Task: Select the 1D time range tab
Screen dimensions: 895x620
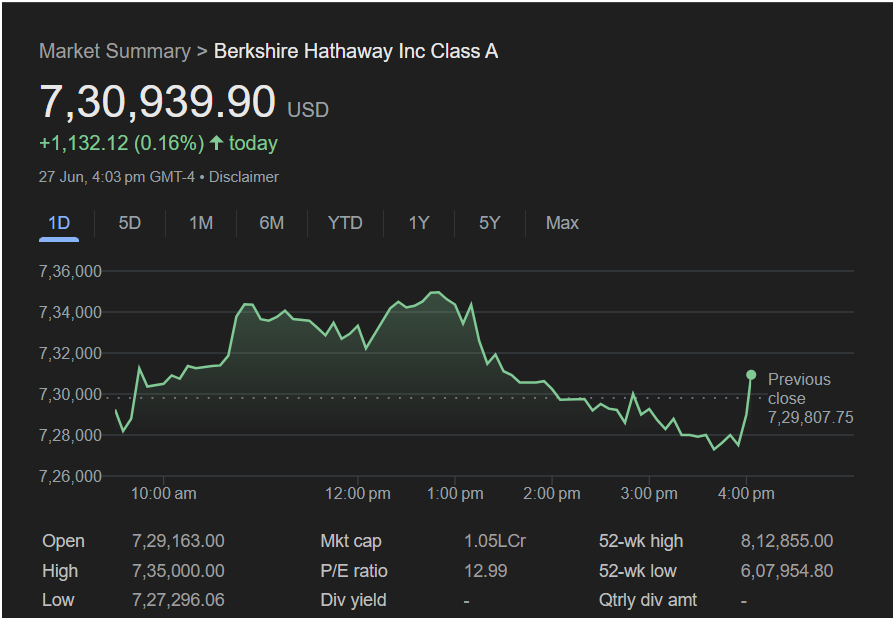Action: point(59,223)
